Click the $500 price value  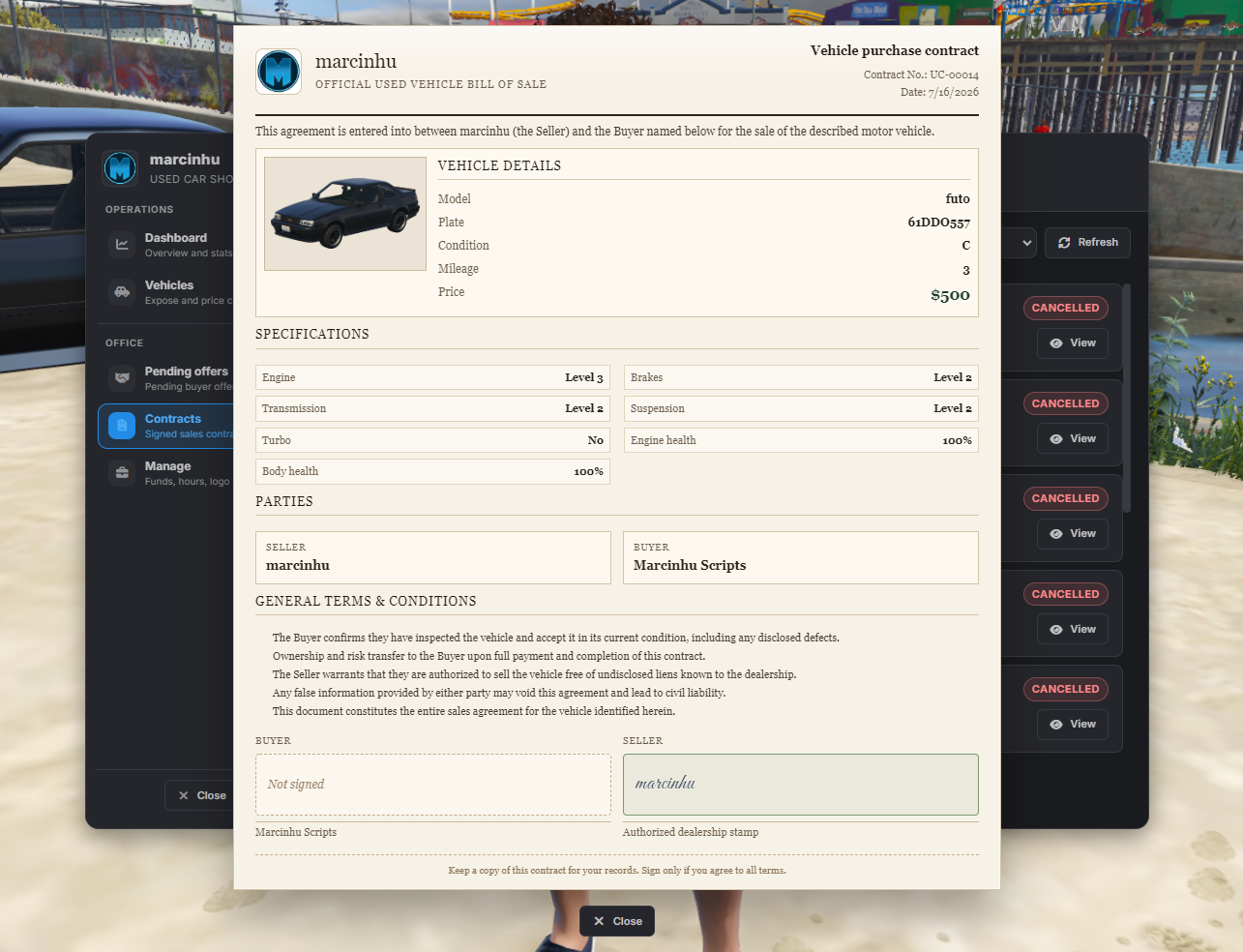[950, 295]
